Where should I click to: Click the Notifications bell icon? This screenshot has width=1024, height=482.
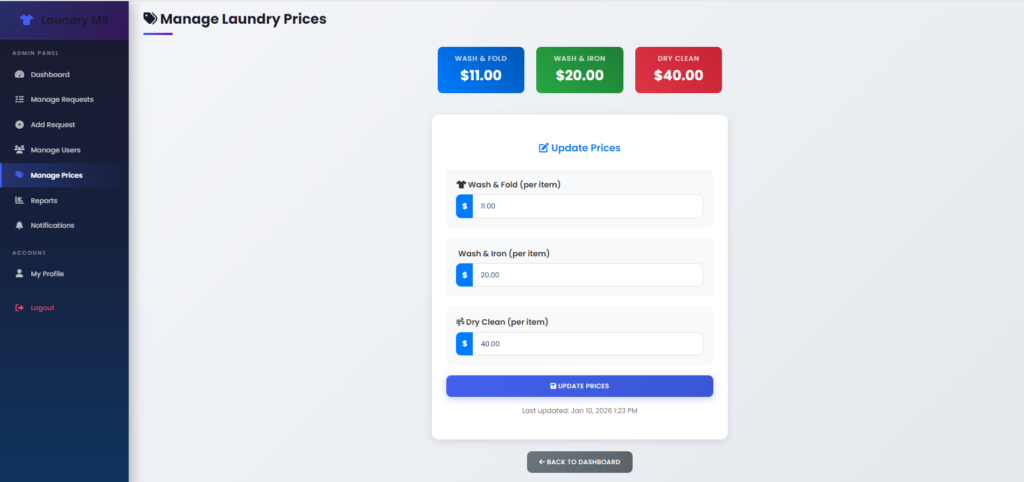19,225
